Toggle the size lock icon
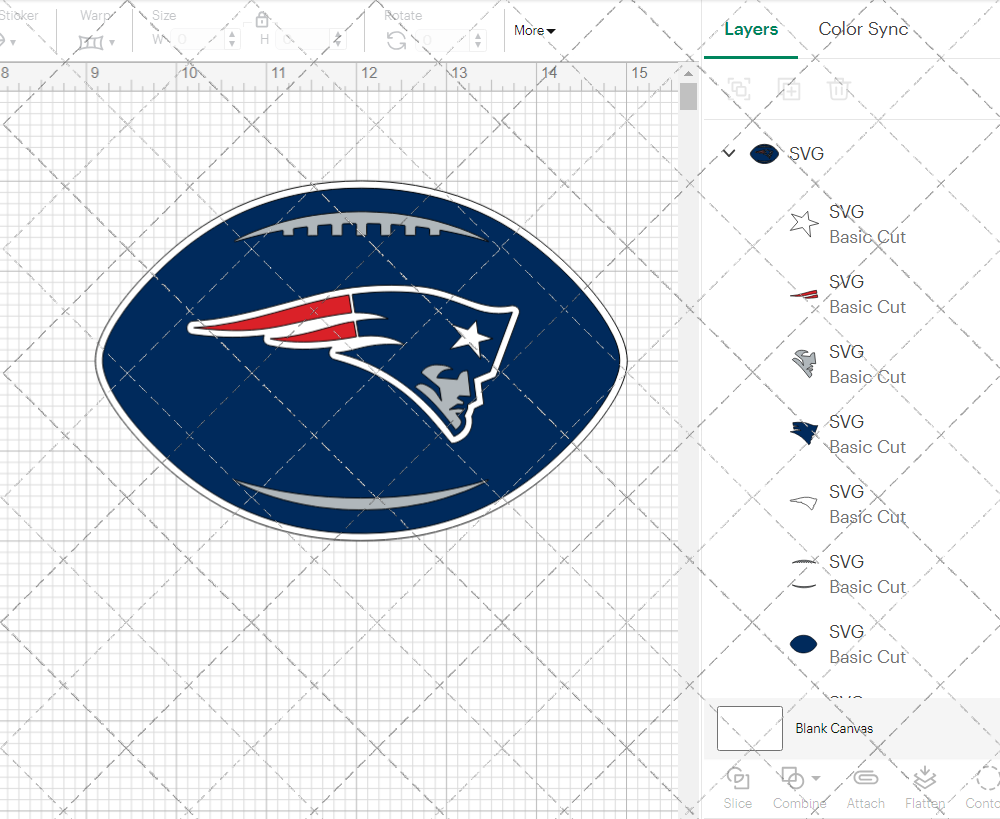 [x=261, y=19]
